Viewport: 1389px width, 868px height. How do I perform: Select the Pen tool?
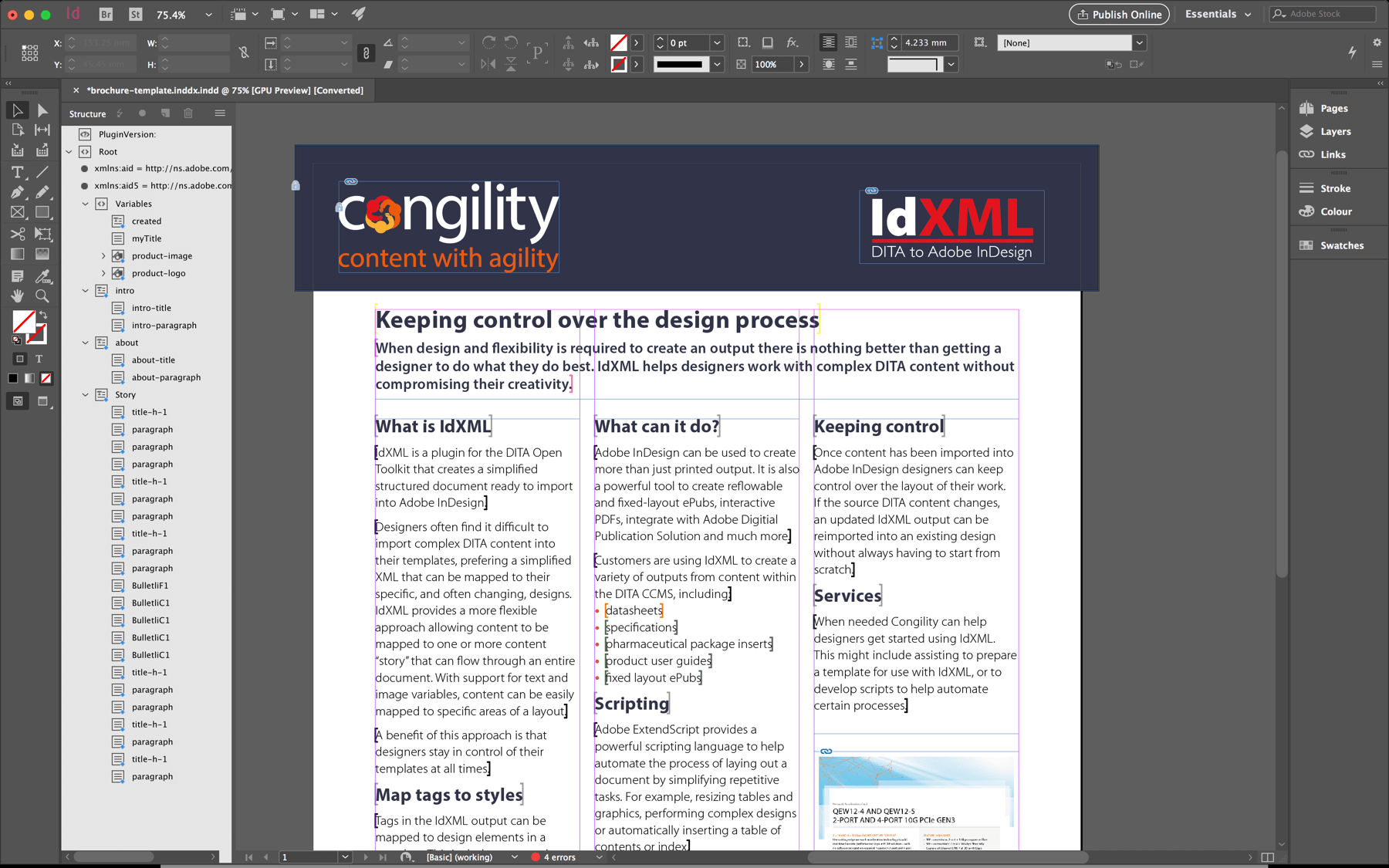tap(18, 192)
